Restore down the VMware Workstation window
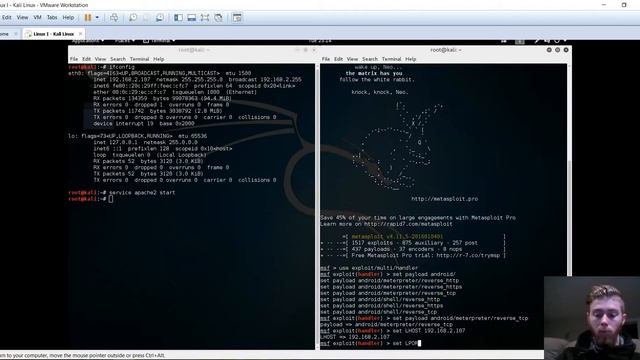This screenshot has width=640, height=360. (624, 5)
